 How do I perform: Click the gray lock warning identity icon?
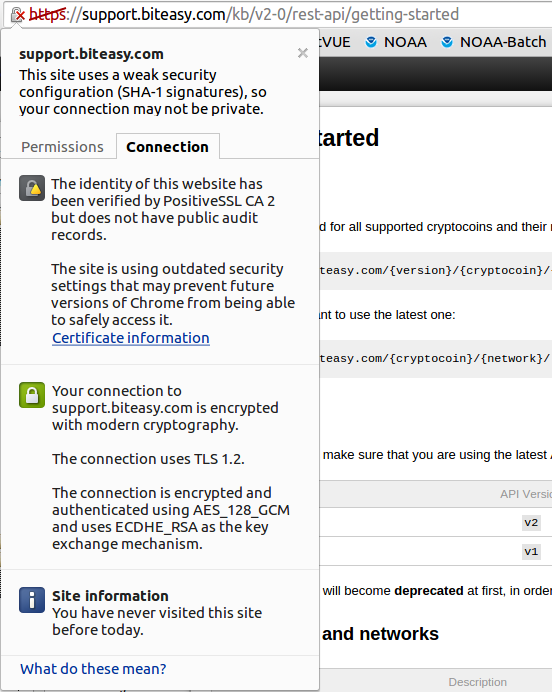(32, 188)
